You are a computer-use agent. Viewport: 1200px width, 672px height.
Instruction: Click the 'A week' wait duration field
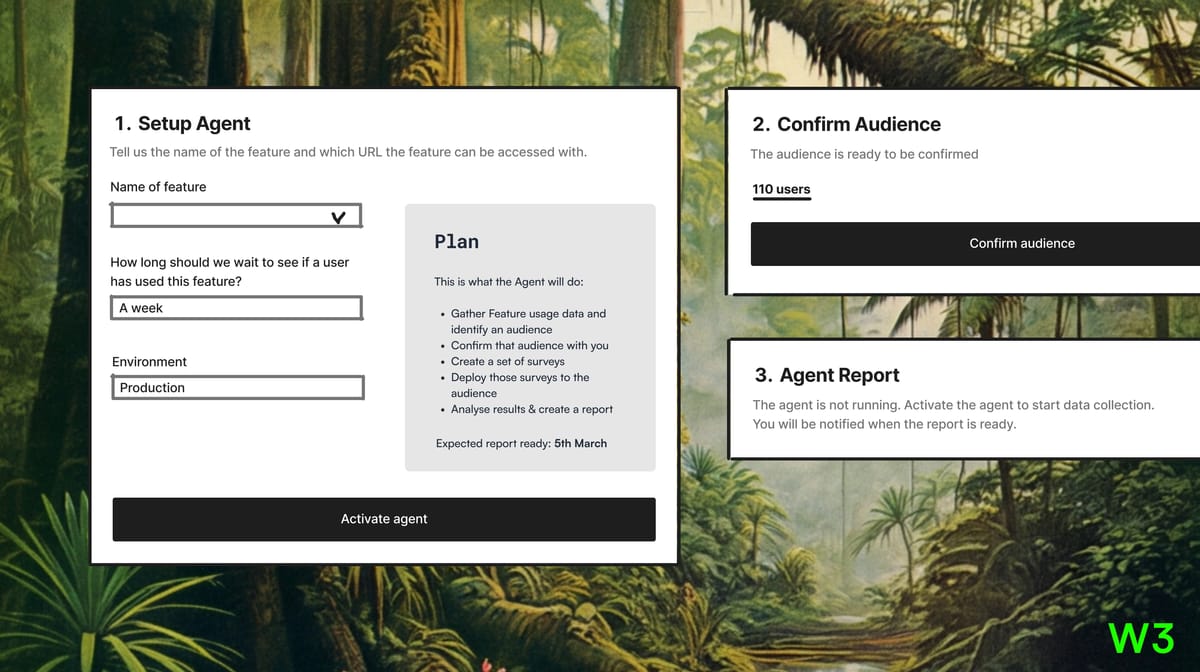pyautogui.click(x=236, y=308)
